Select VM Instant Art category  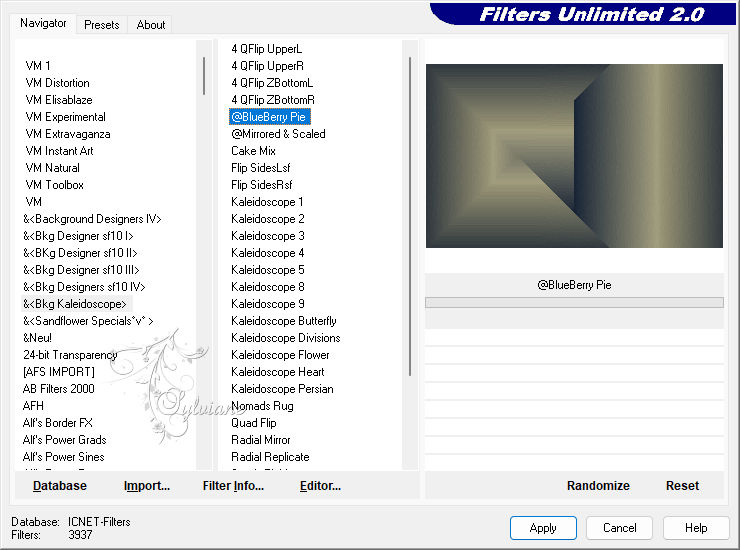[59, 151]
